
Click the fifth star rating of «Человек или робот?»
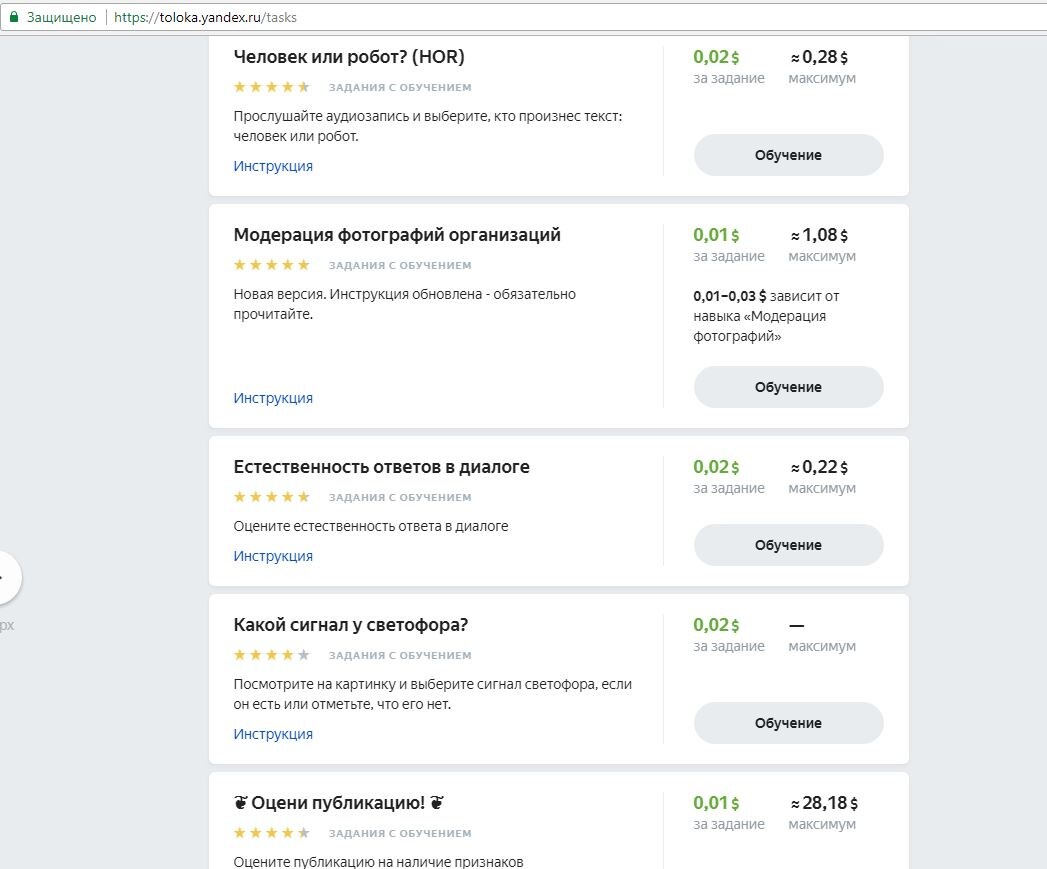(304, 87)
